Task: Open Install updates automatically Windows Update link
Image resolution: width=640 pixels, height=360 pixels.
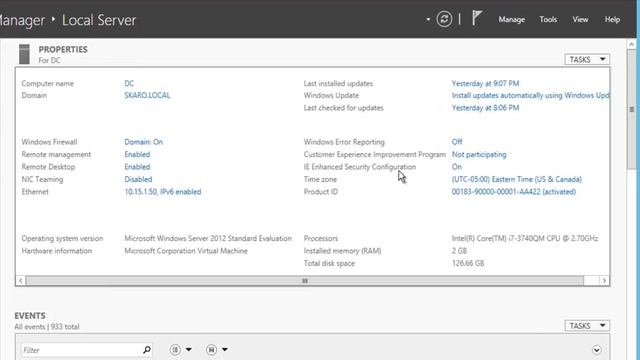Action: click(531, 96)
